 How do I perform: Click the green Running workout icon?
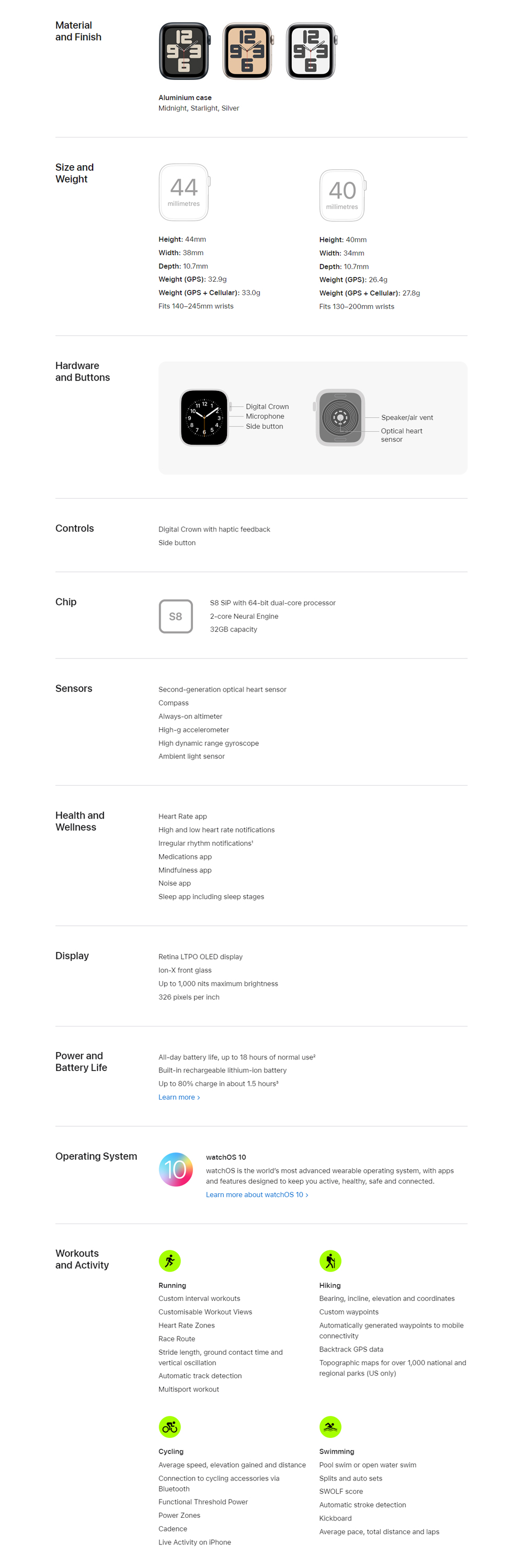(x=170, y=1261)
